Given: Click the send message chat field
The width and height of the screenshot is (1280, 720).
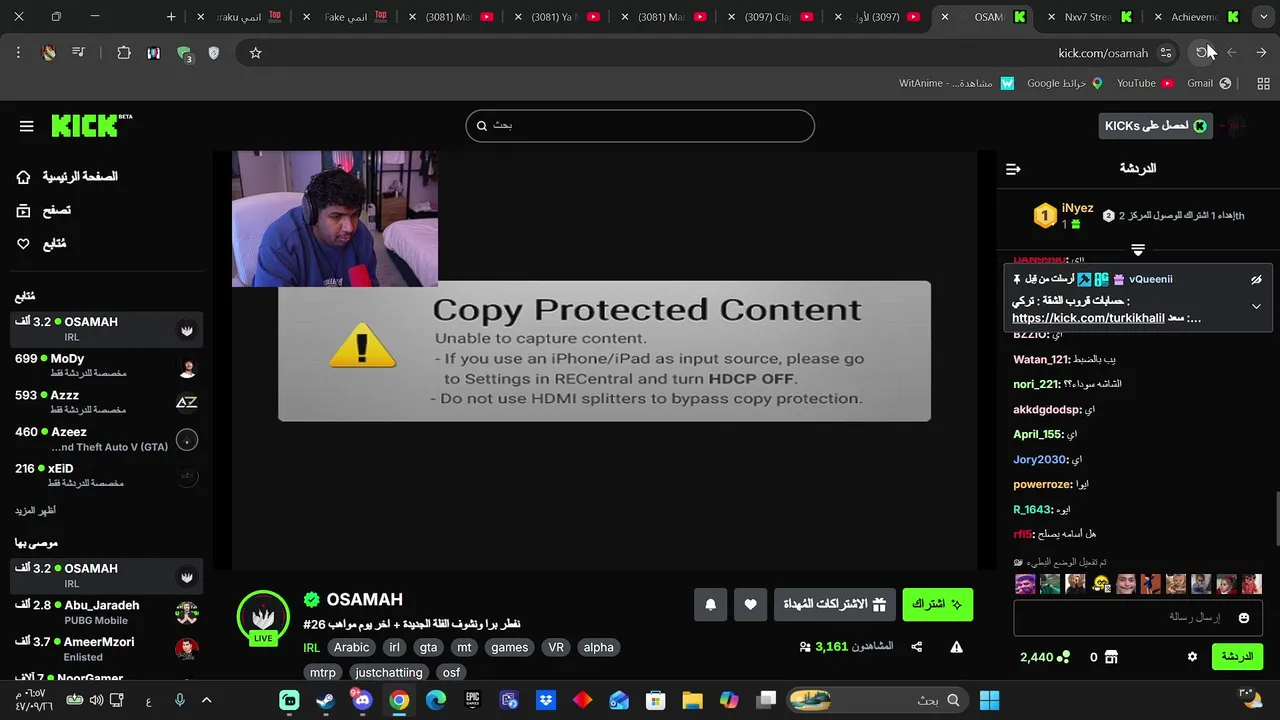Looking at the screenshot, I should pos(1138,618).
